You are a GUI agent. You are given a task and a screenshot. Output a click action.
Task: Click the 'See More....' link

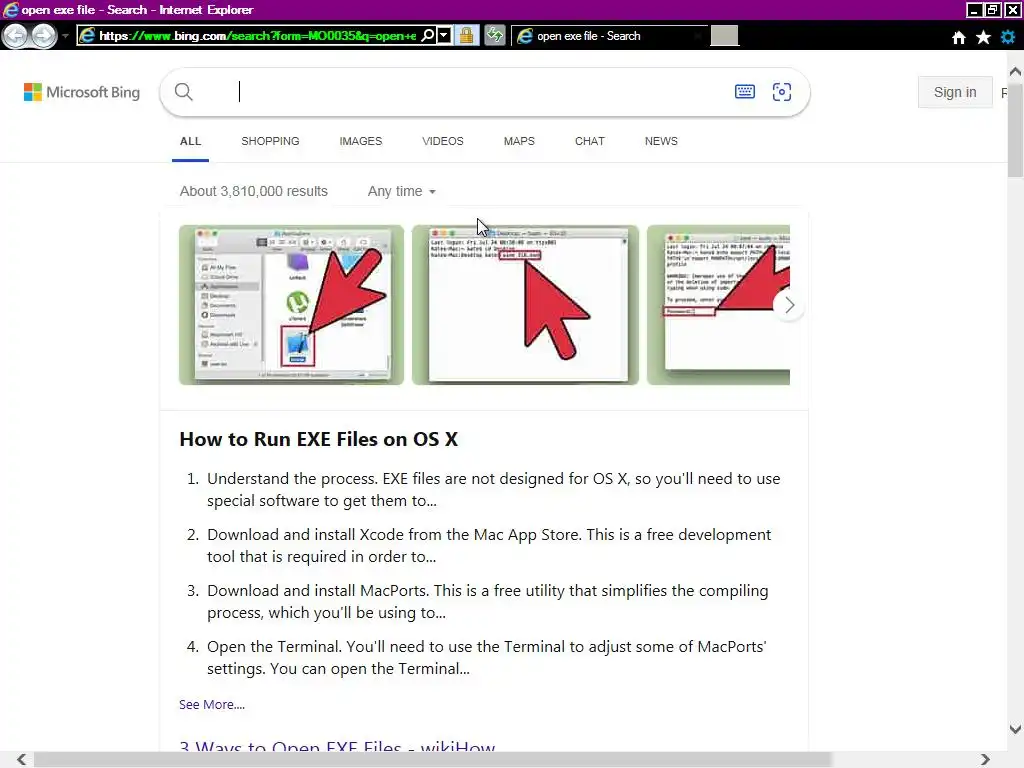[x=212, y=705]
